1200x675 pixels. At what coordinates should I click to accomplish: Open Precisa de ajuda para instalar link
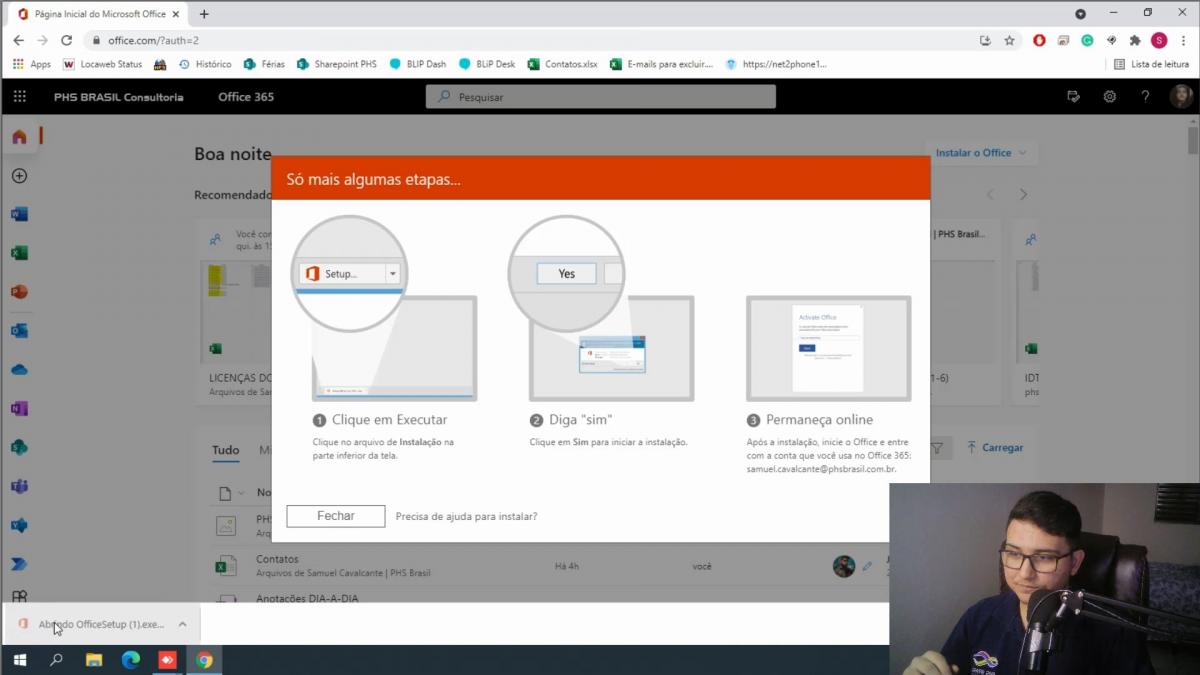point(466,517)
